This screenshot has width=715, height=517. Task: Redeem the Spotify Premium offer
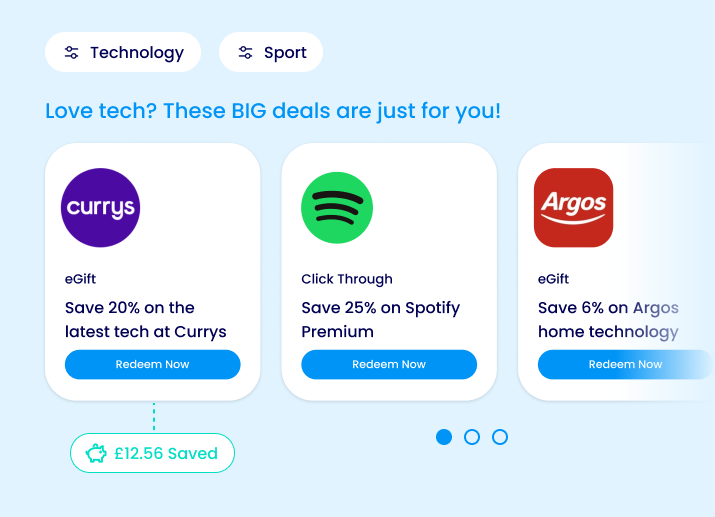[x=389, y=365]
